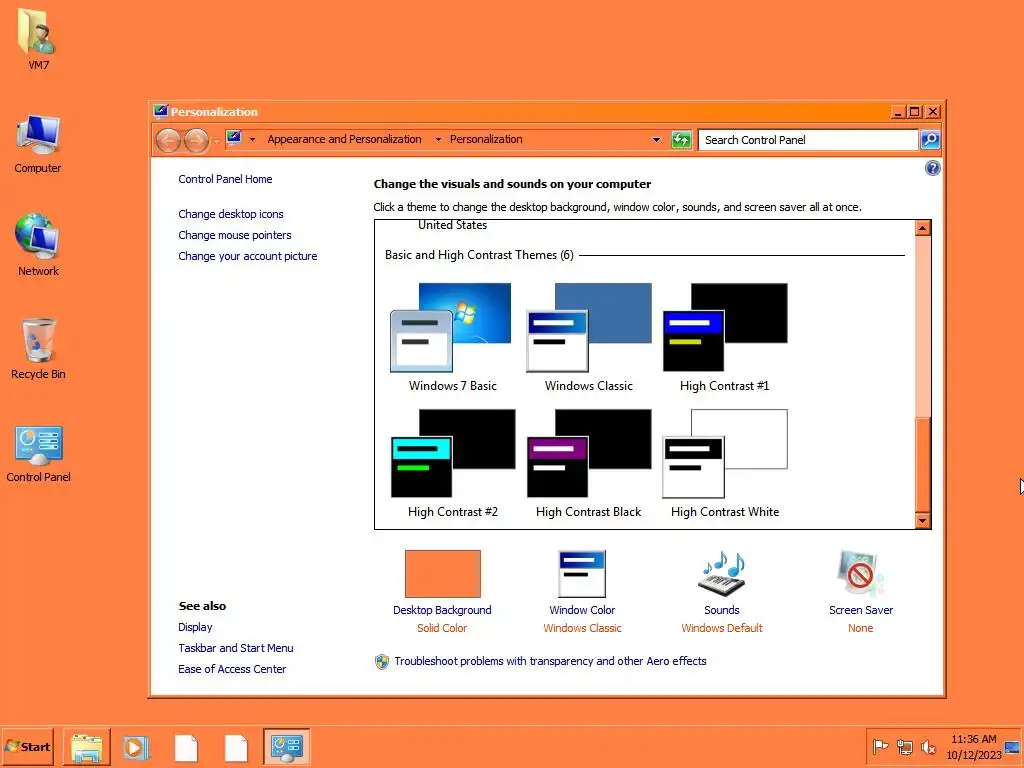
Task: Click in the Search Control Panel field
Action: pos(808,140)
